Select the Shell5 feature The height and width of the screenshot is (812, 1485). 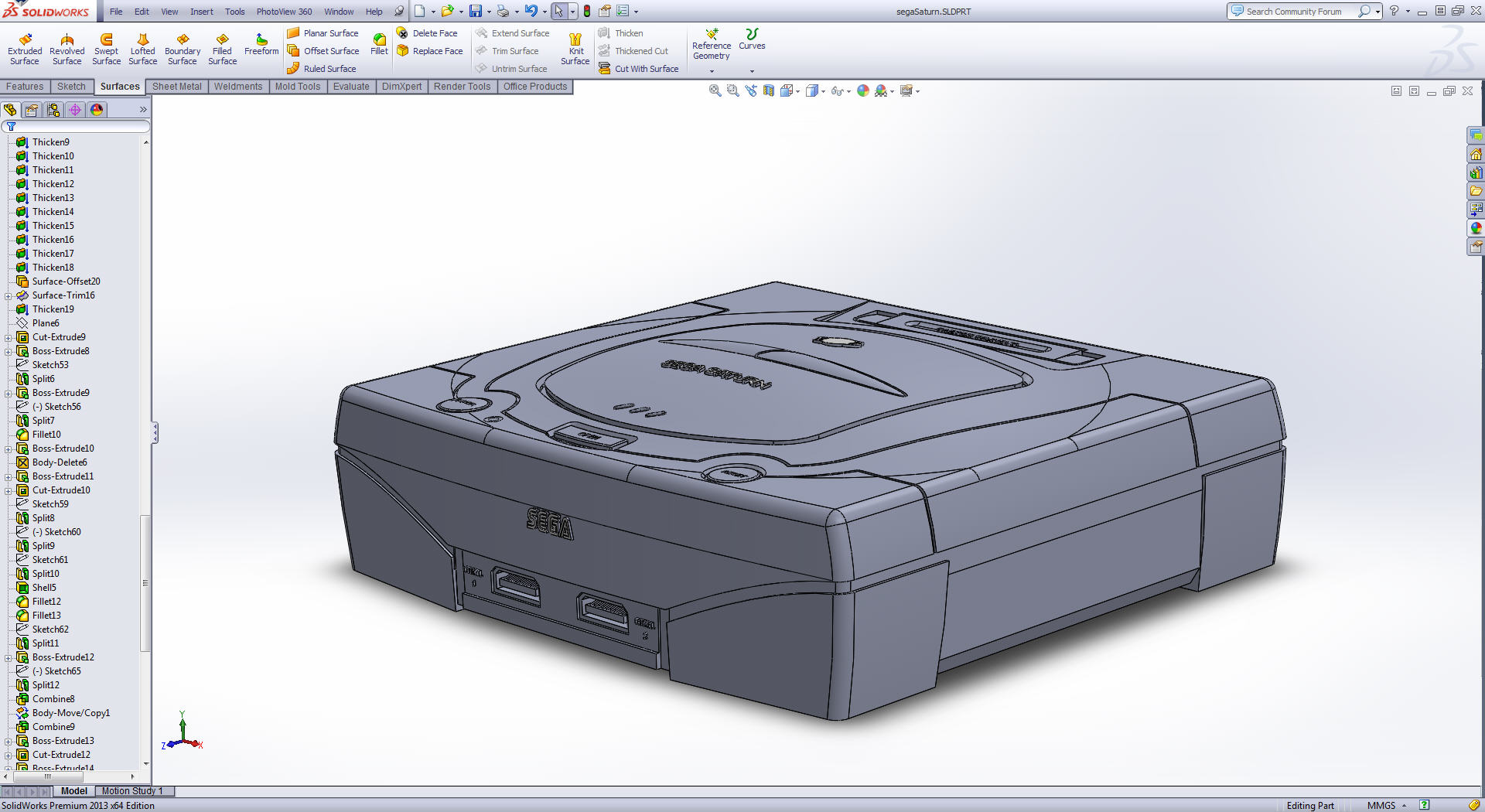[x=36, y=588]
